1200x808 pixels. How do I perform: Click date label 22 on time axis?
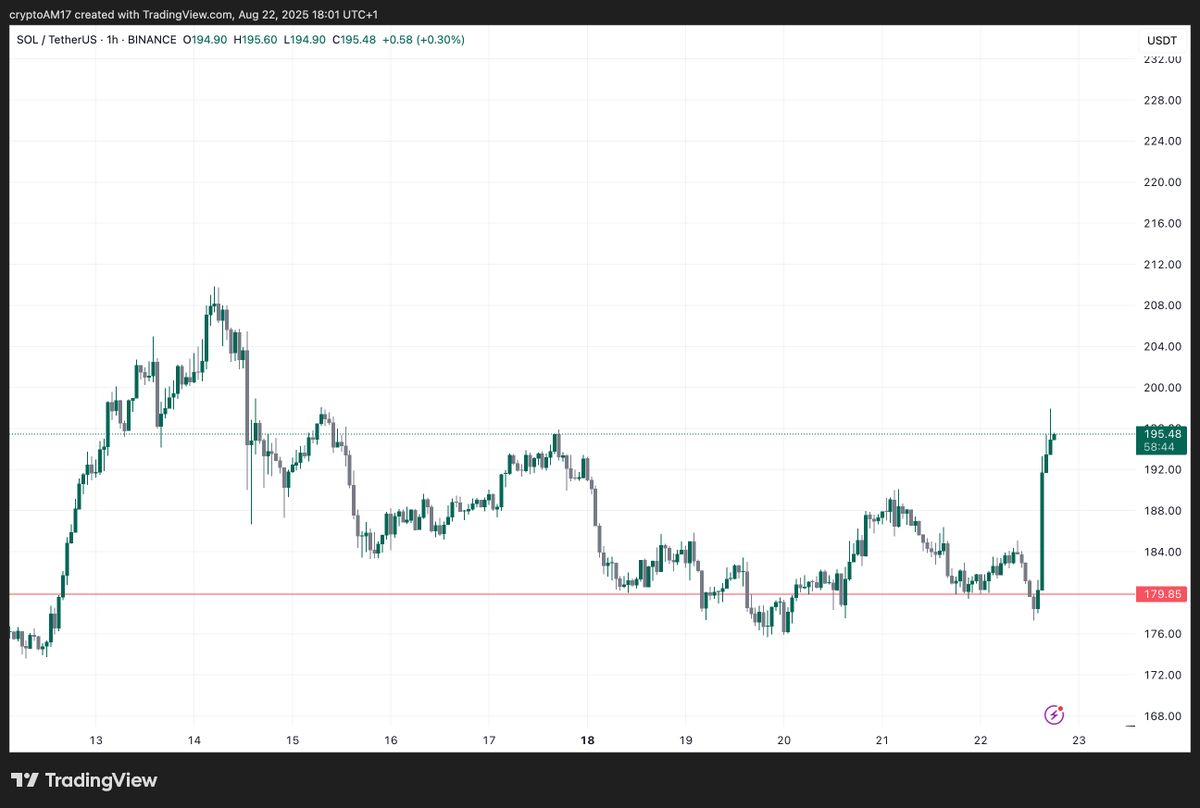coord(980,740)
